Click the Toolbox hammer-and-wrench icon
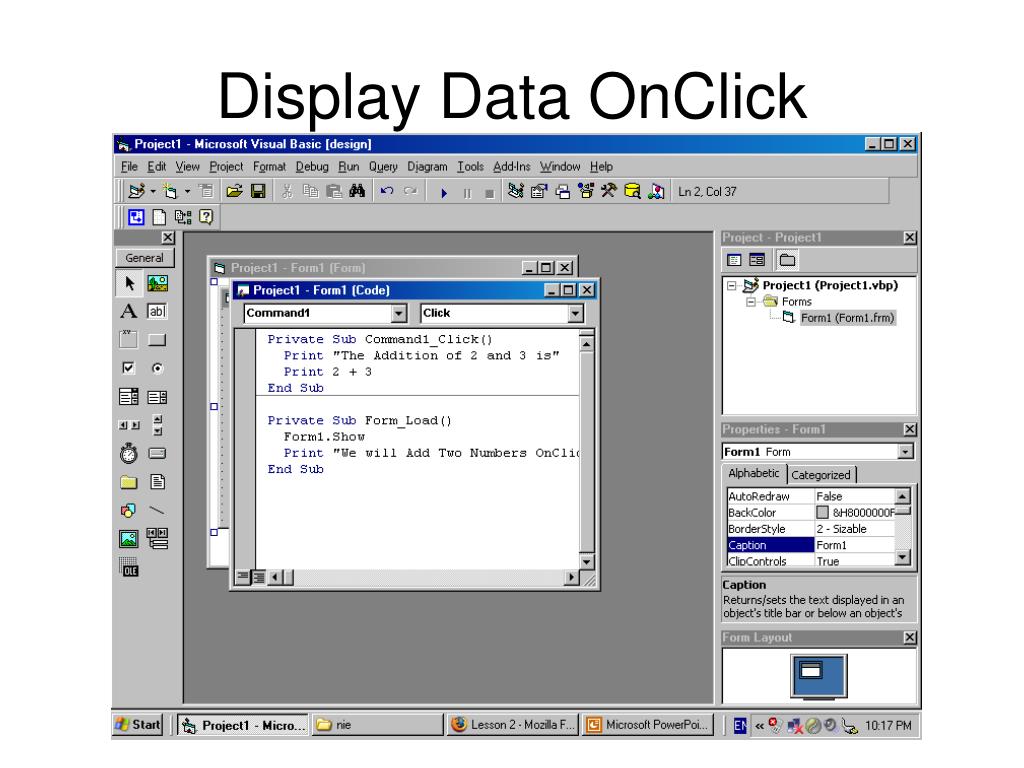Viewport: 1024px width, 768px height. point(609,191)
